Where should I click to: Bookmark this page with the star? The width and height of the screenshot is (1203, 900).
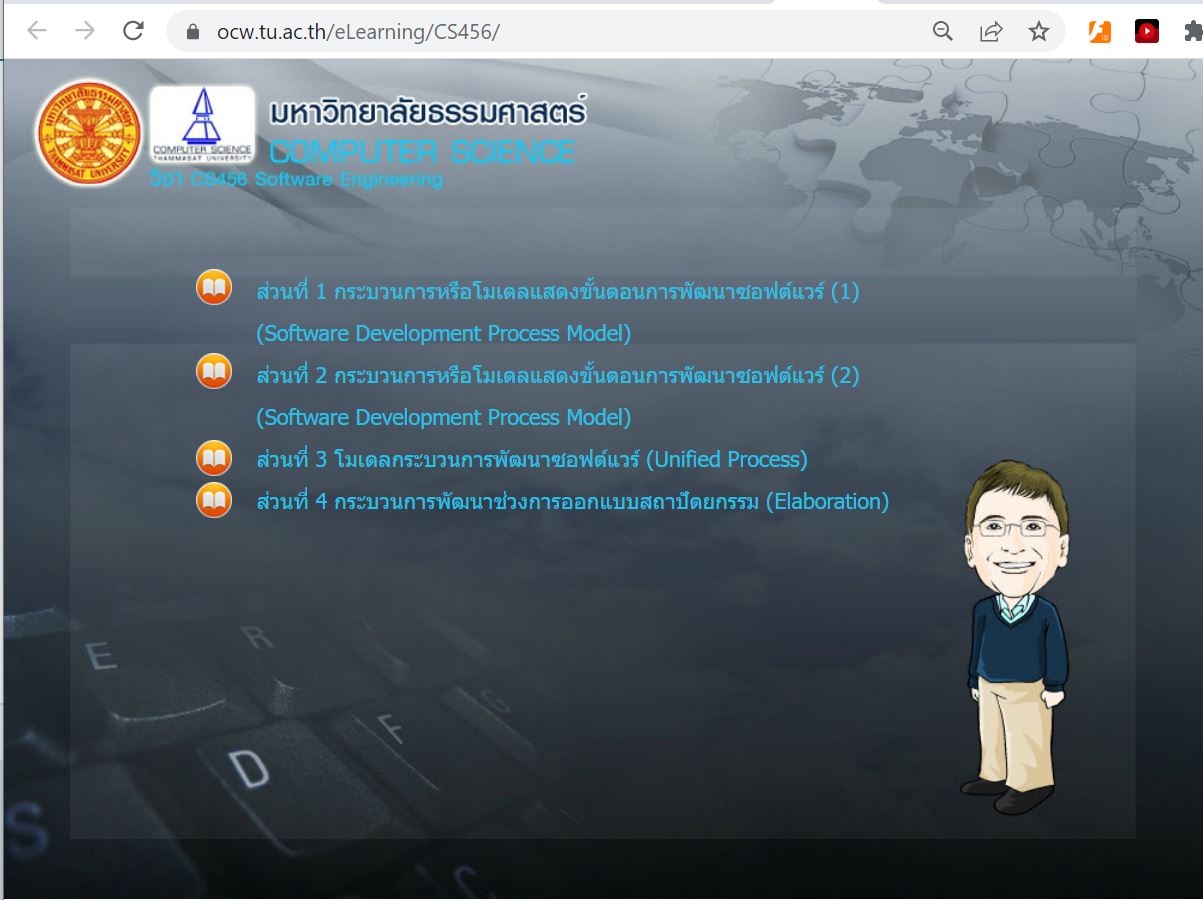1039,32
